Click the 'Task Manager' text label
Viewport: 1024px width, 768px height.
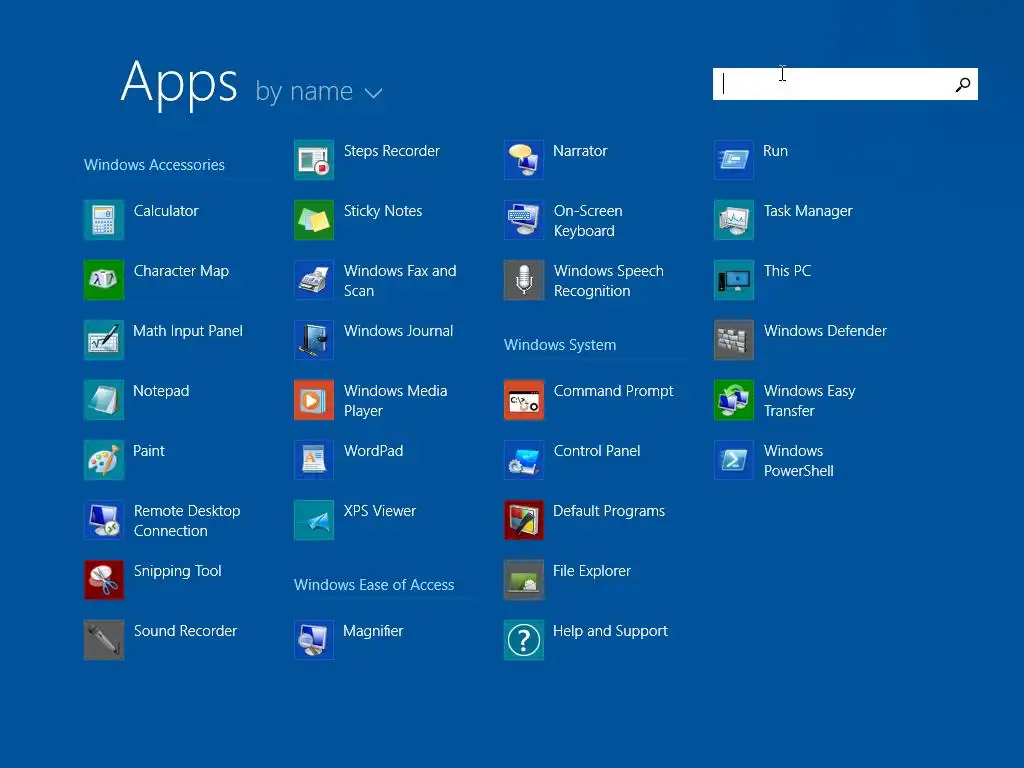[808, 212]
